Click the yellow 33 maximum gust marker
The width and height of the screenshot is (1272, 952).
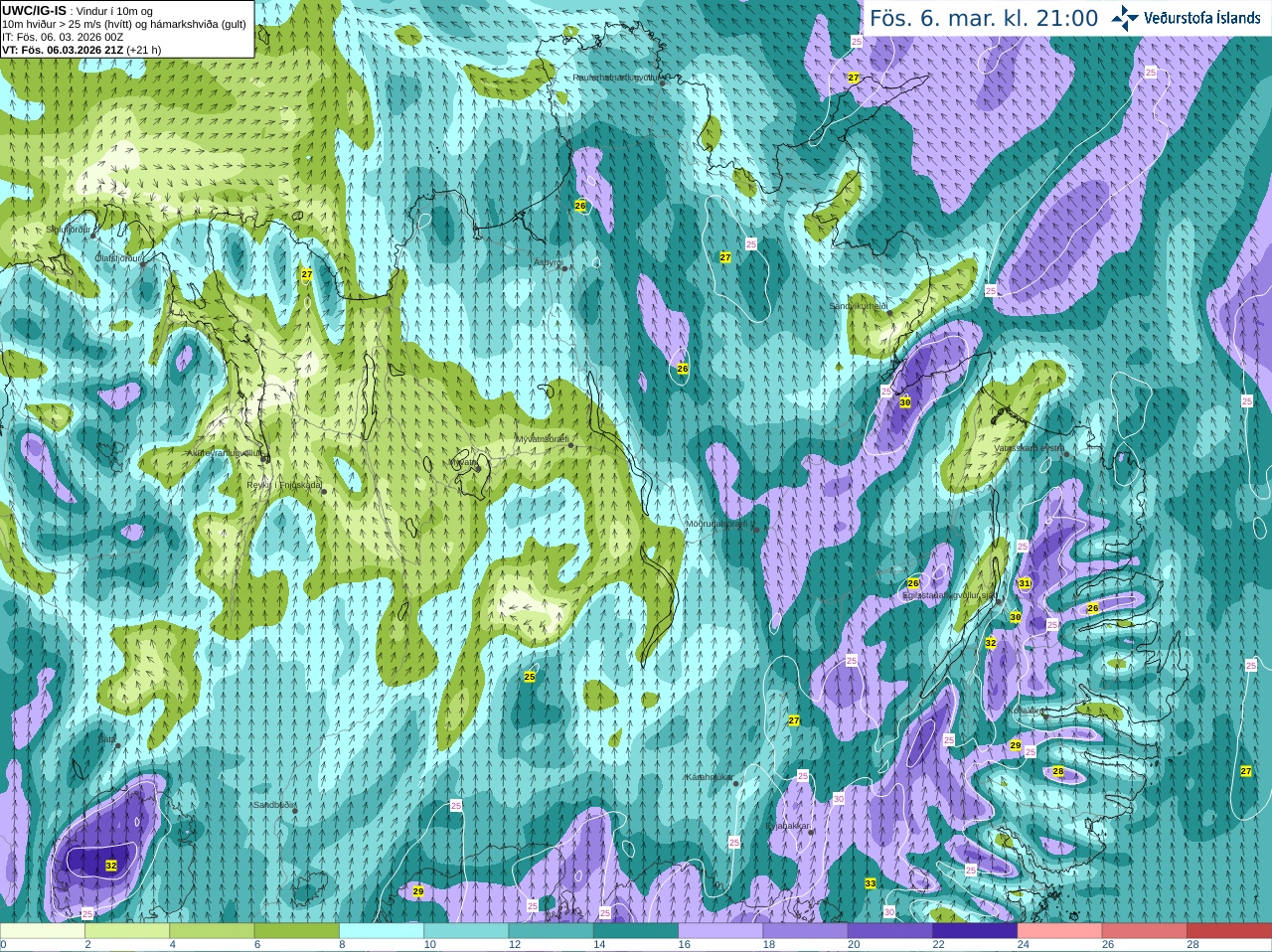click(871, 883)
